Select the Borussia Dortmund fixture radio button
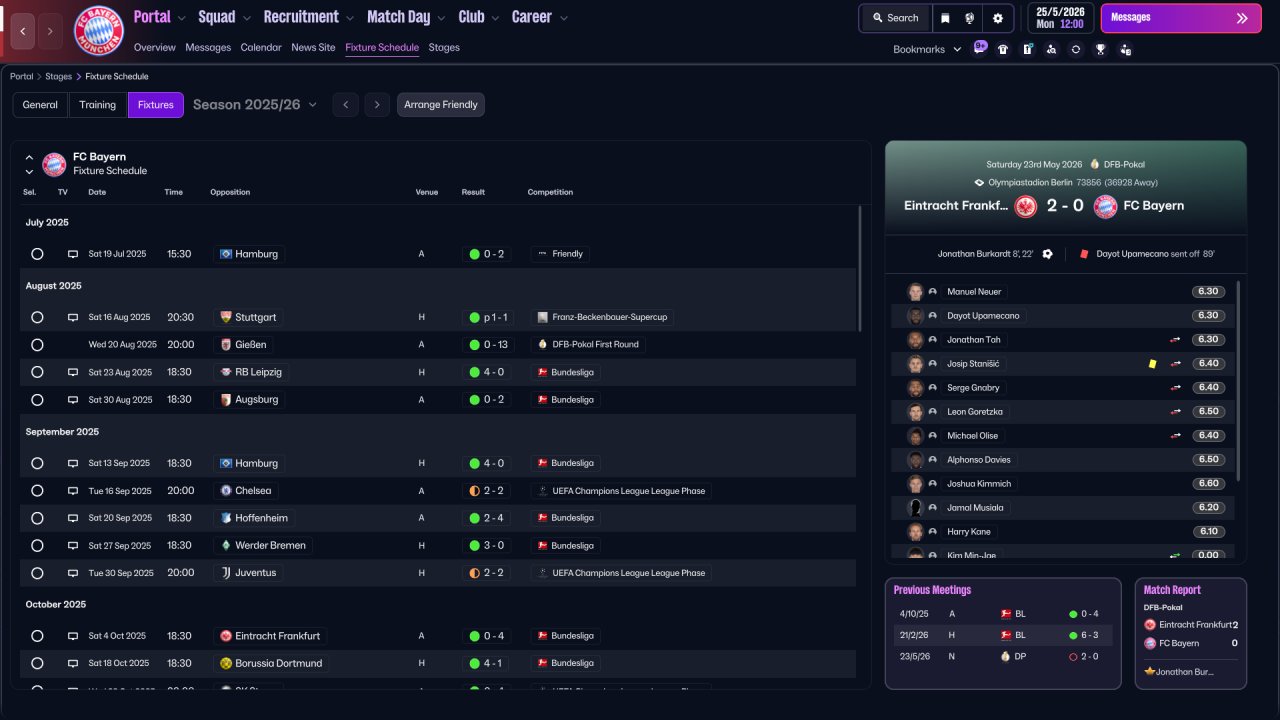This screenshot has height=720, width=1280. pos(37,663)
